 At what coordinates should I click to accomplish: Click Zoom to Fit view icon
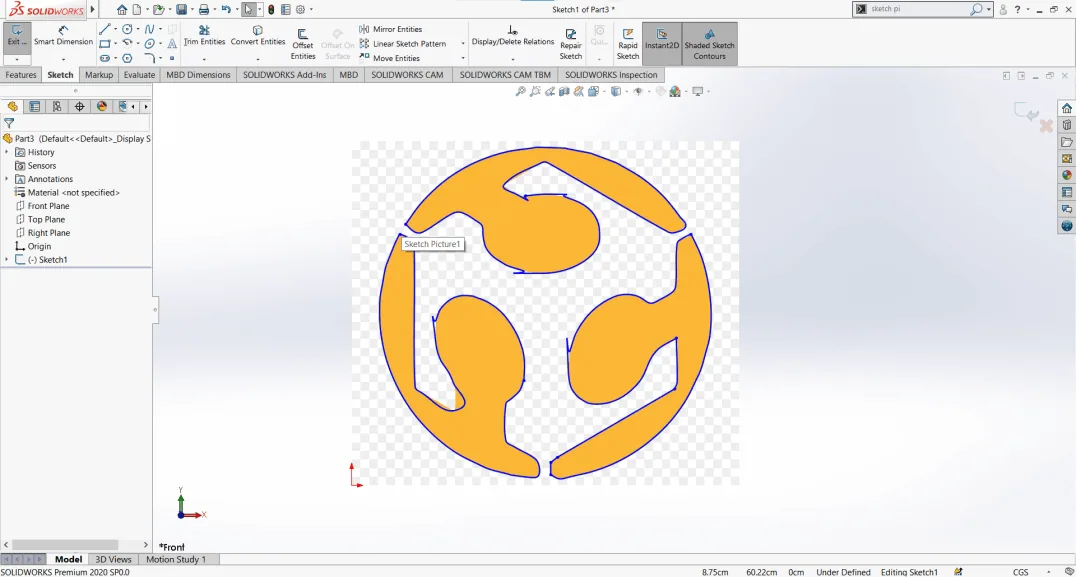(520, 91)
